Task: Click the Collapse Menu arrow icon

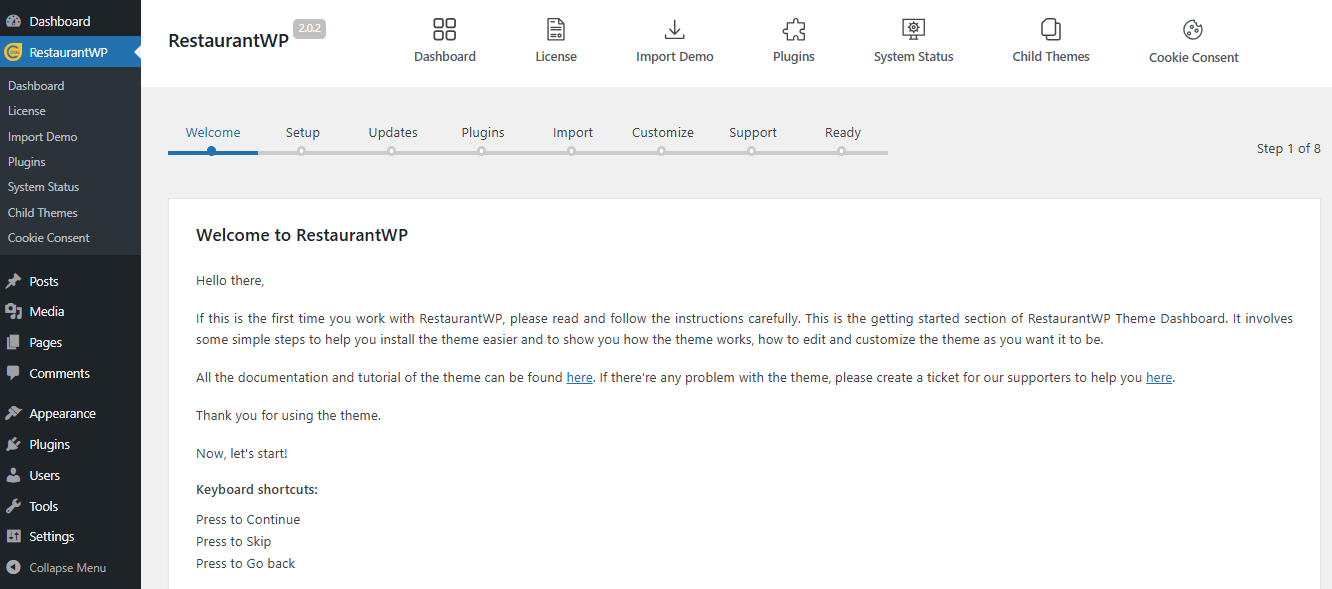Action: click(14, 567)
